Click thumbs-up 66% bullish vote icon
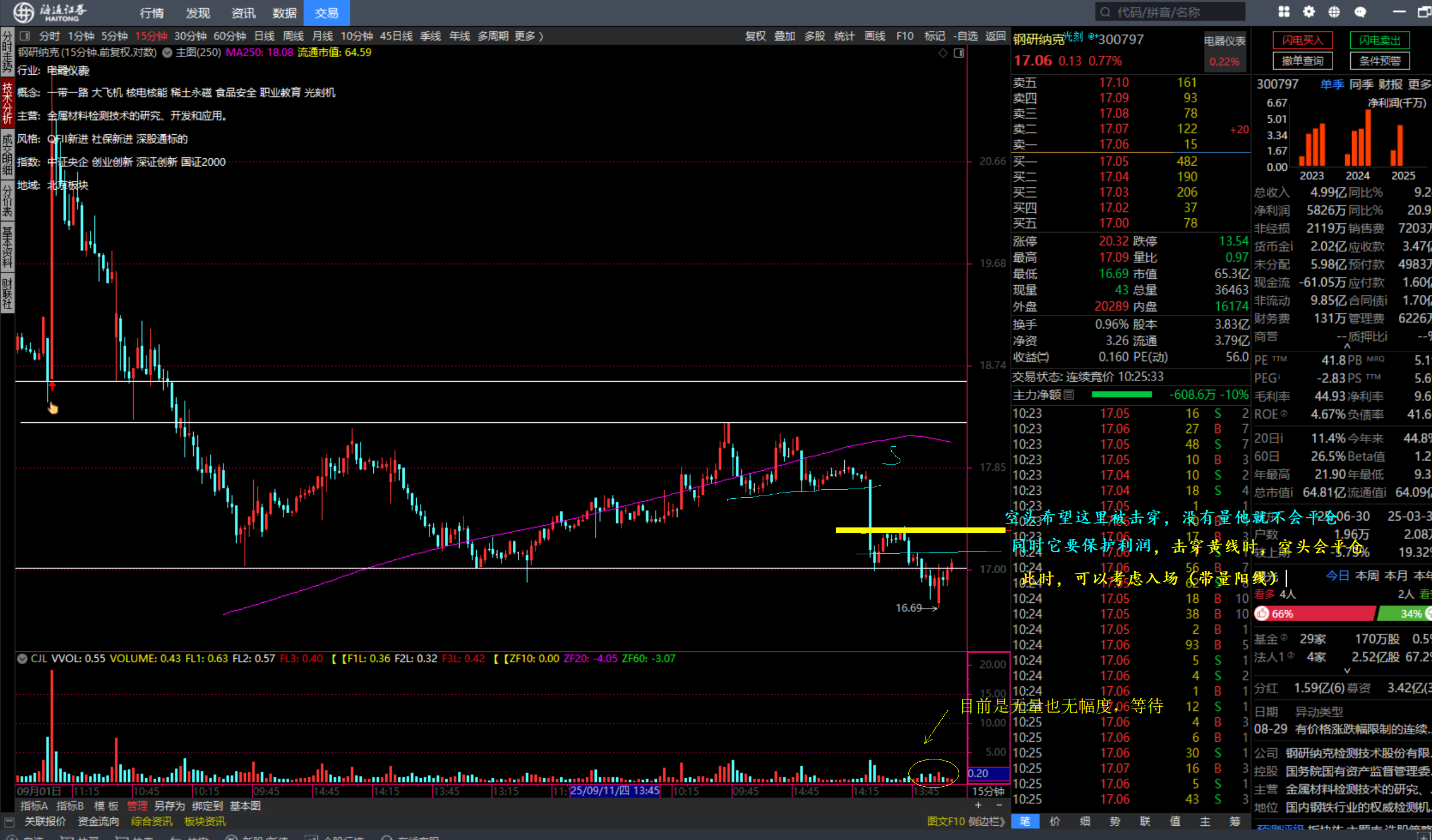 point(1262,614)
